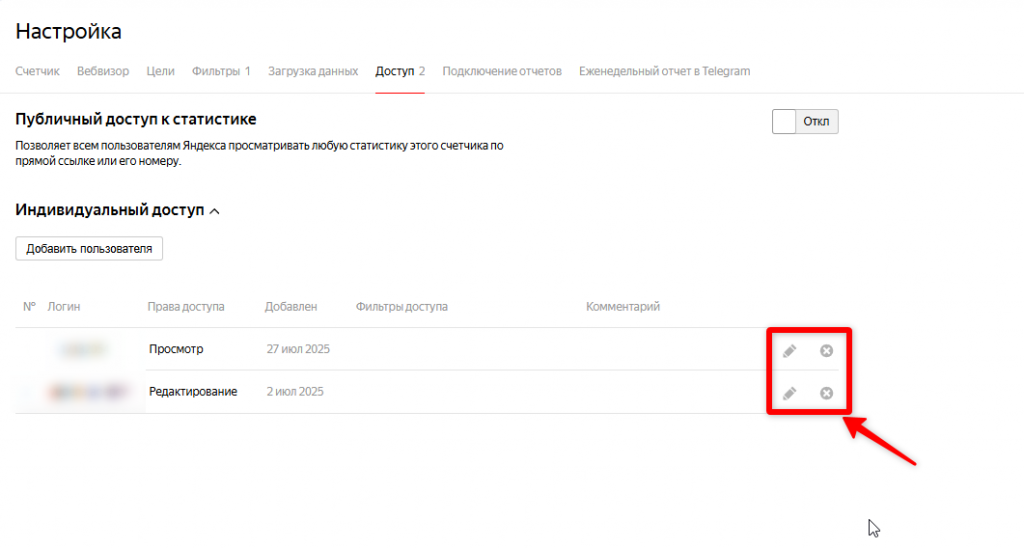Click the 27 июл 2025 date cell
Image resolution: width=1024 pixels, height=549 pixels.
[298, 349]
